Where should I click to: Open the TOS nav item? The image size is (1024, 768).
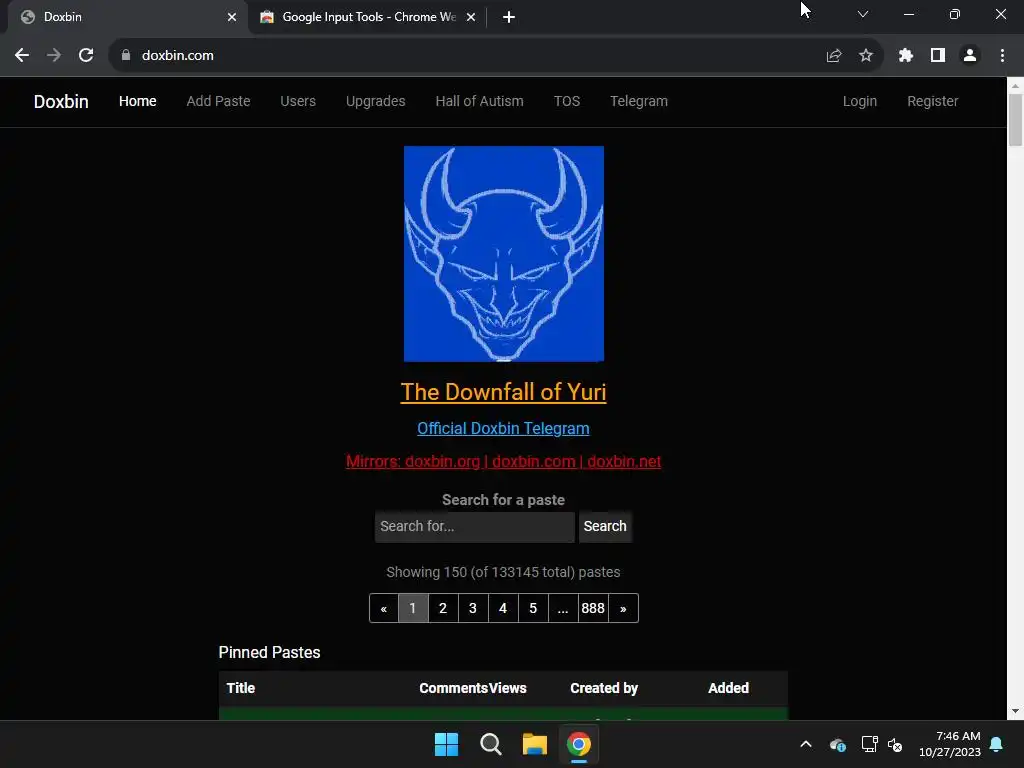pyautogui.click(x=567, y=101)
